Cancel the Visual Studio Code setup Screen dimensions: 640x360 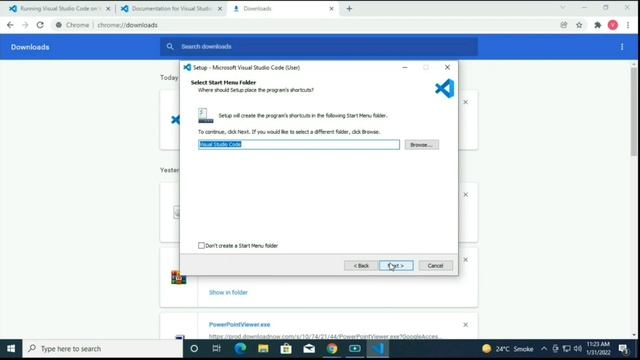click(x=436, y=266)
